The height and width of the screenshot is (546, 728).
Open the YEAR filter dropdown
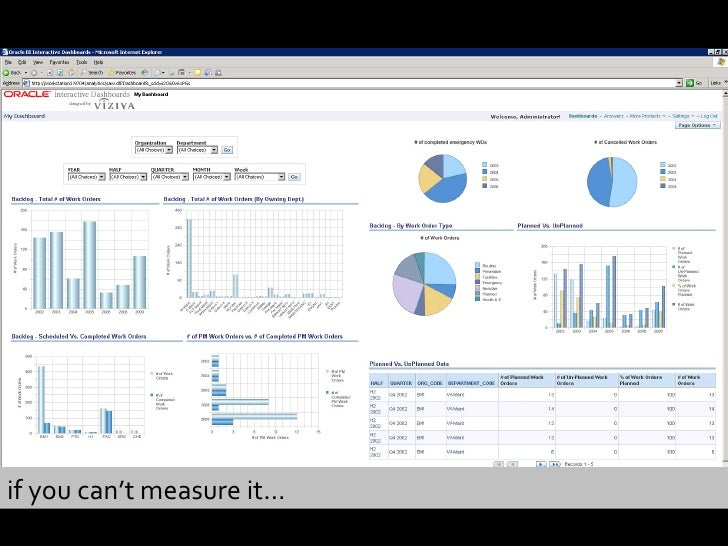click(86, 177)
